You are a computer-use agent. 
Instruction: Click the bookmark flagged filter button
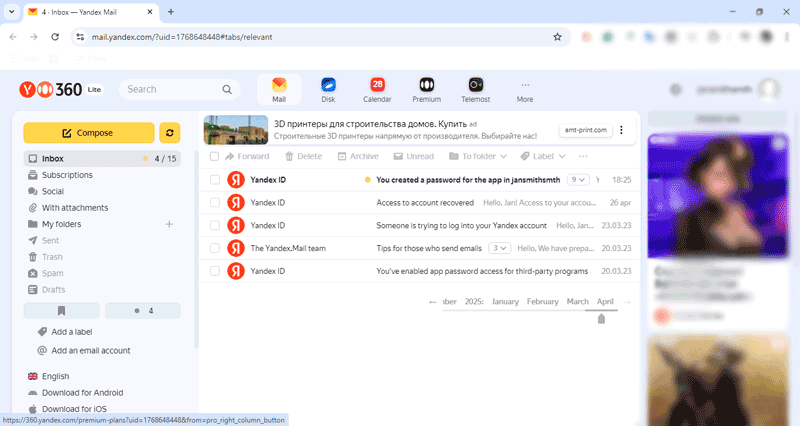61,310
